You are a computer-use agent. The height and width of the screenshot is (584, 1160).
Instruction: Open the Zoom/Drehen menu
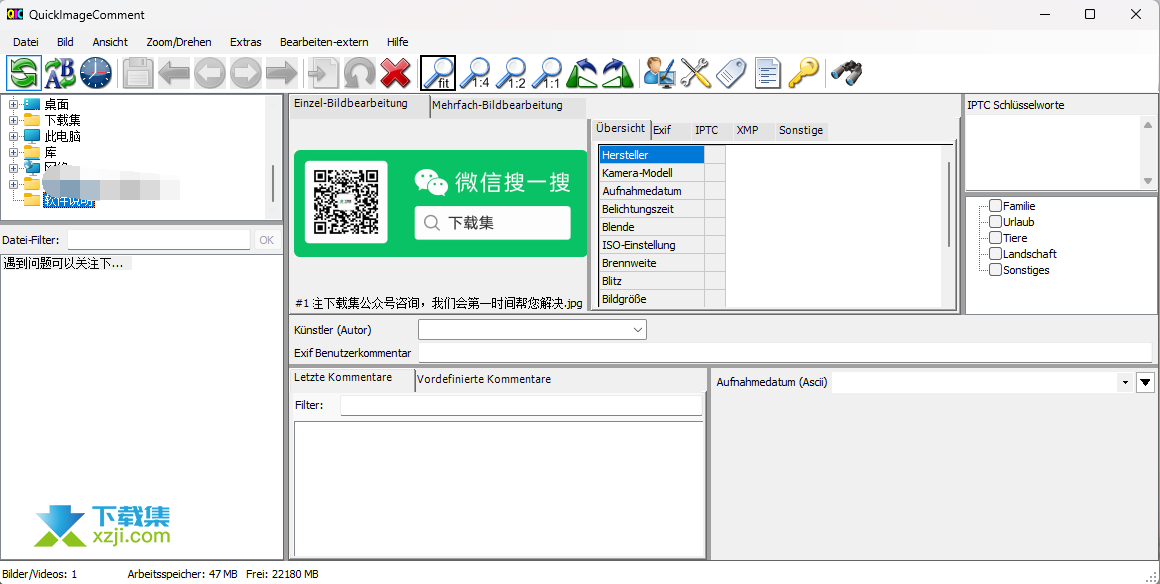coord(179,42)
